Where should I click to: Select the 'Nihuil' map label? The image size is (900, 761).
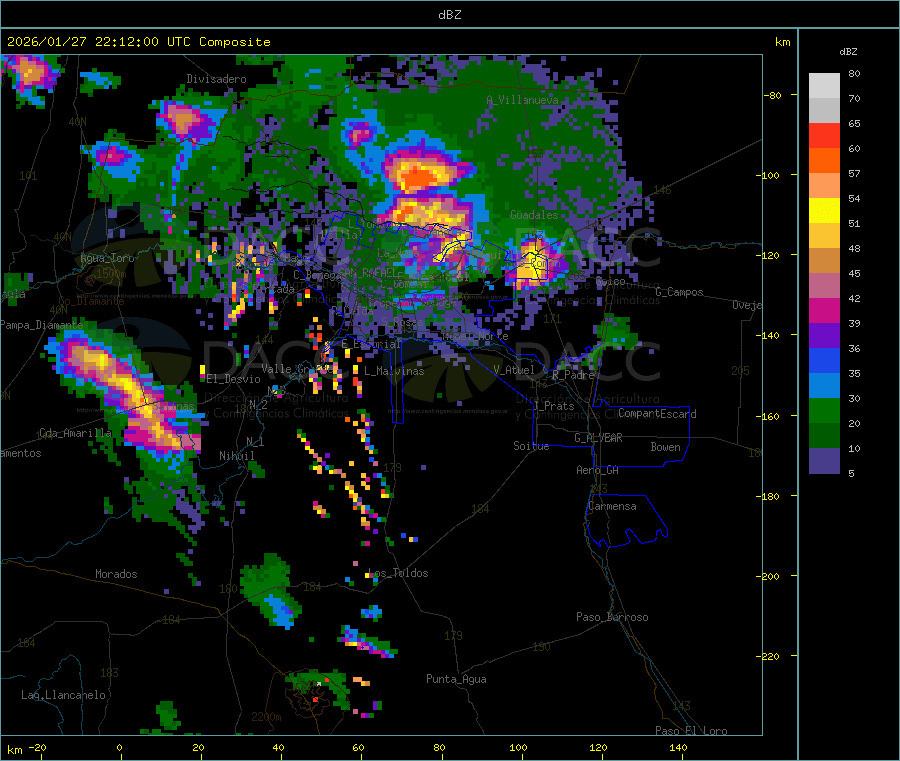coord(237,456)
